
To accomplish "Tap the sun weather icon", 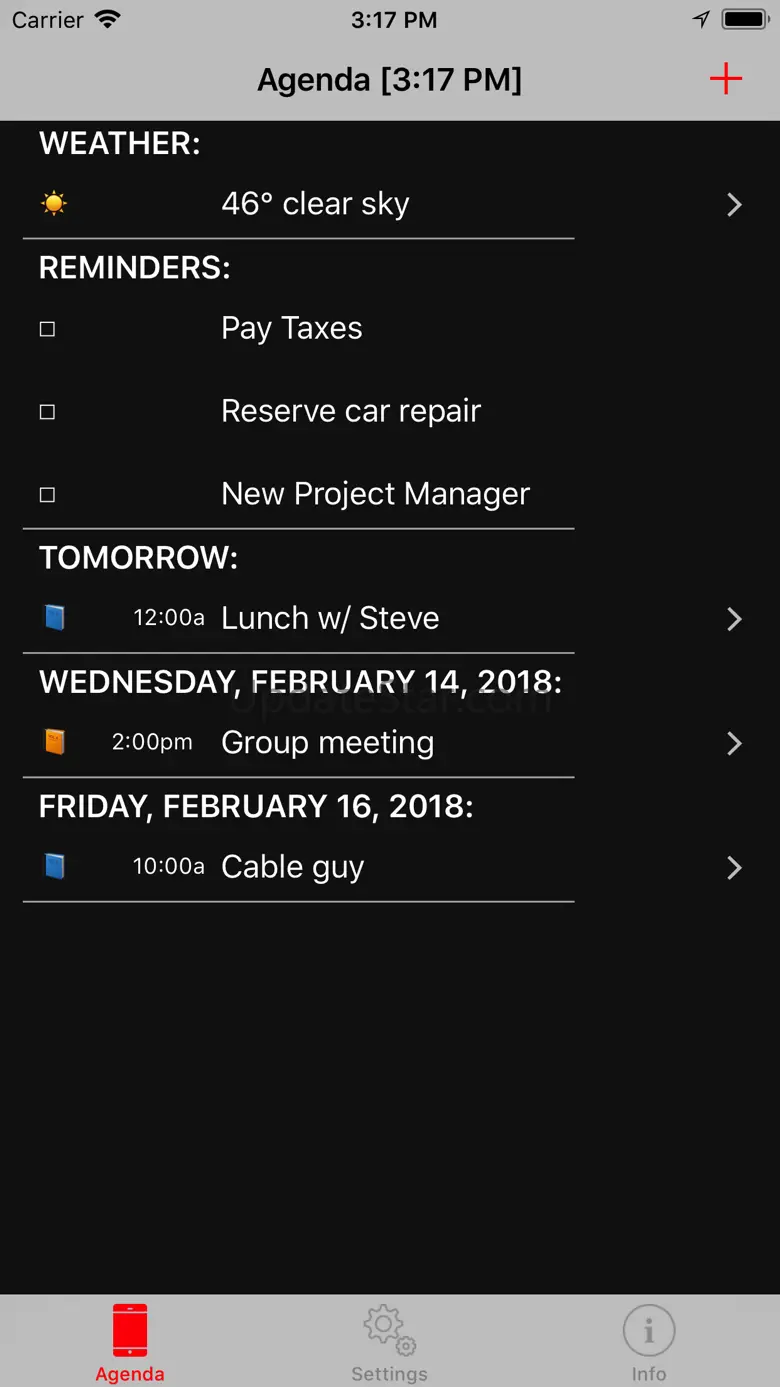I will (54, 204).
